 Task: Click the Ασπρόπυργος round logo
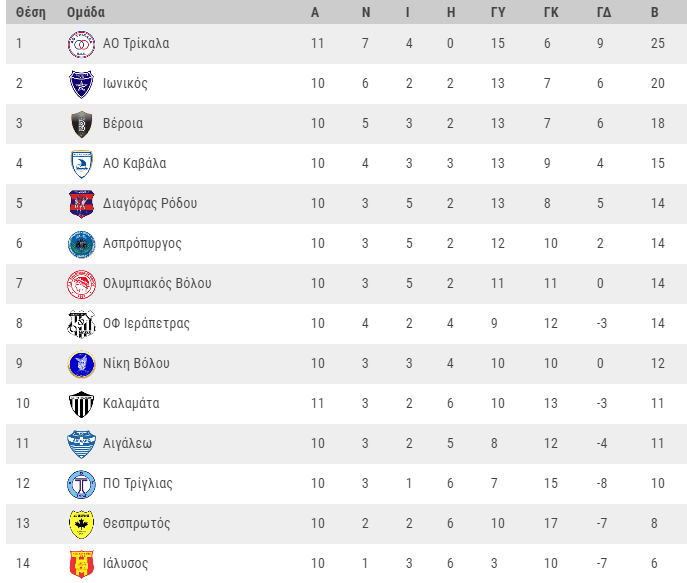point(81,244)
